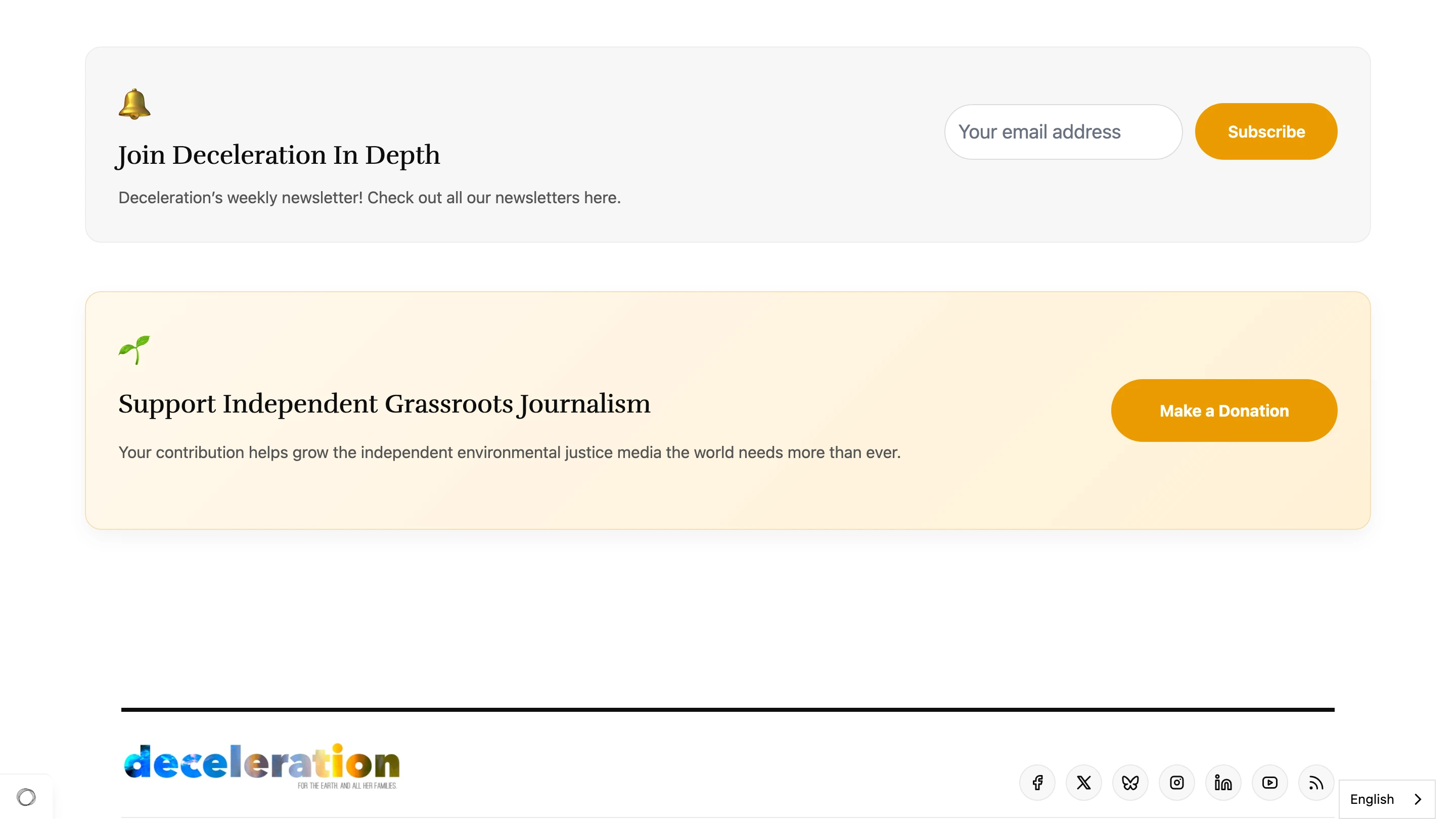Screen dimensions: 1456x819
Task: Open the Bluesky butterfly icon
Action: pos(1130,783)
